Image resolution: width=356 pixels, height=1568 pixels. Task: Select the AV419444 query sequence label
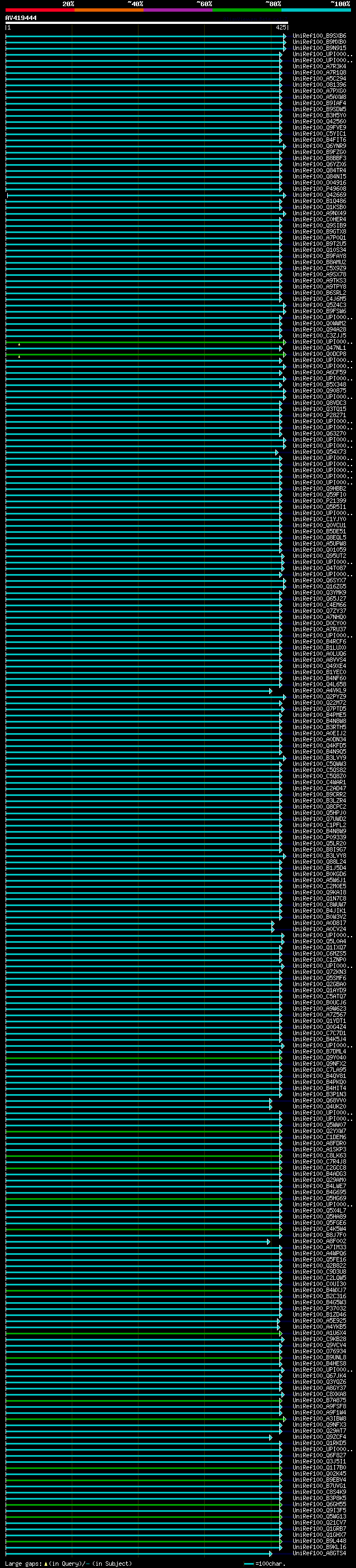pyautogui.click(x=21, y=18)
